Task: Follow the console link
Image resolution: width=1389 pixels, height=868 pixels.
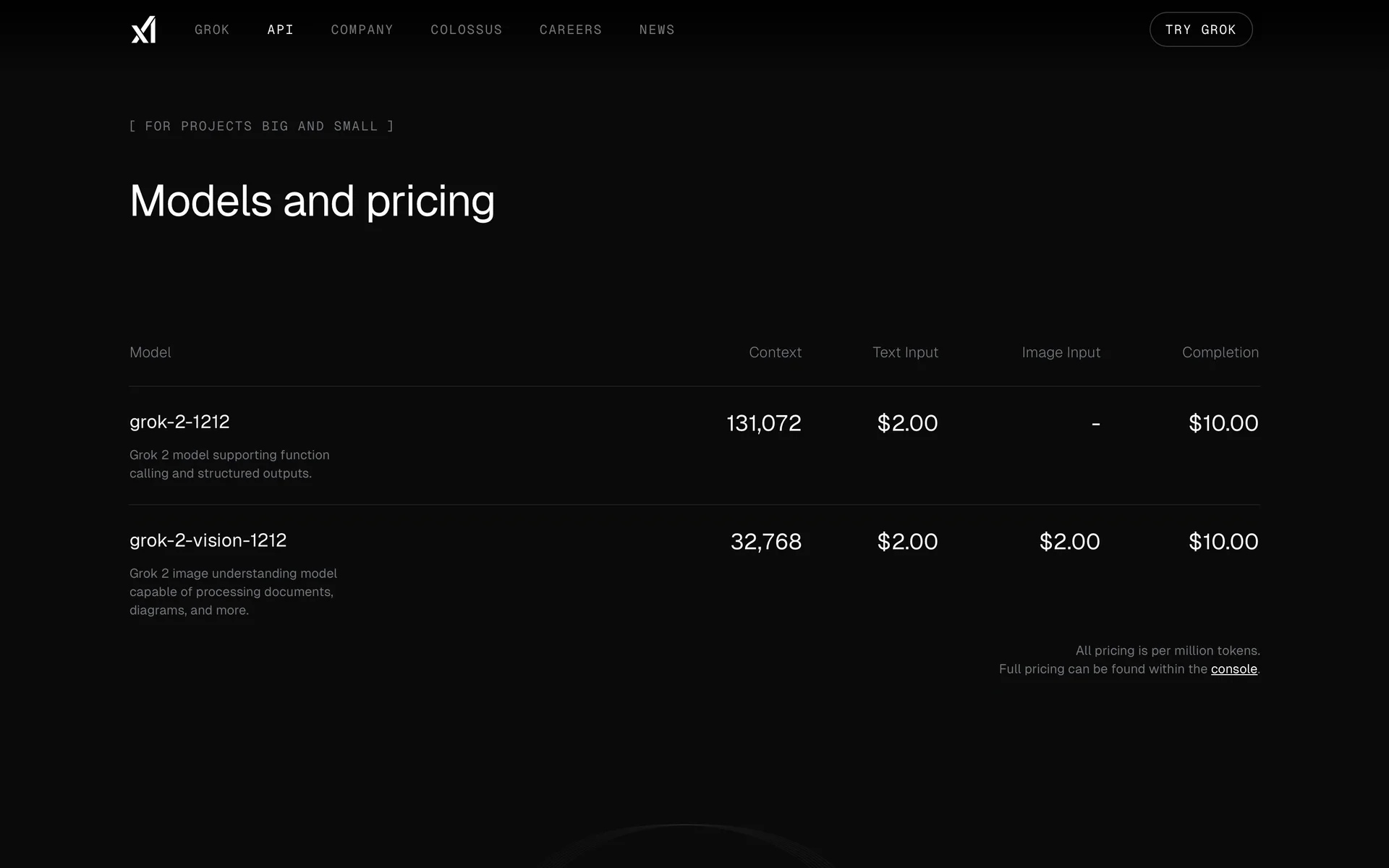Action: point(1233,669)
